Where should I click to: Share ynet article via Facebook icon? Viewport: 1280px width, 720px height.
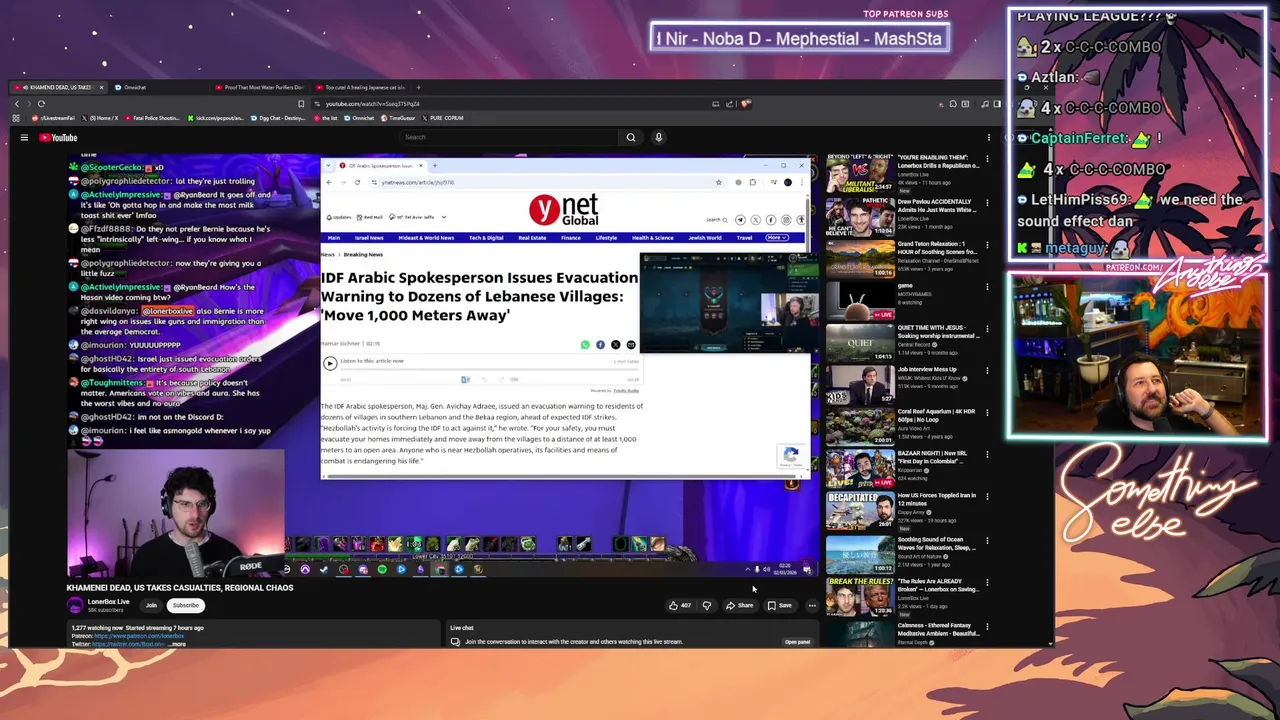pos(600,345)
